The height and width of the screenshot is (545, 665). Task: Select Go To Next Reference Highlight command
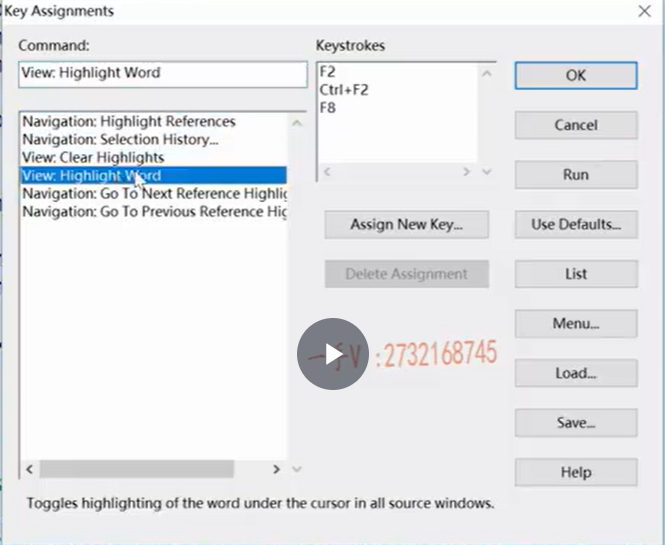[x=154, y=194]
